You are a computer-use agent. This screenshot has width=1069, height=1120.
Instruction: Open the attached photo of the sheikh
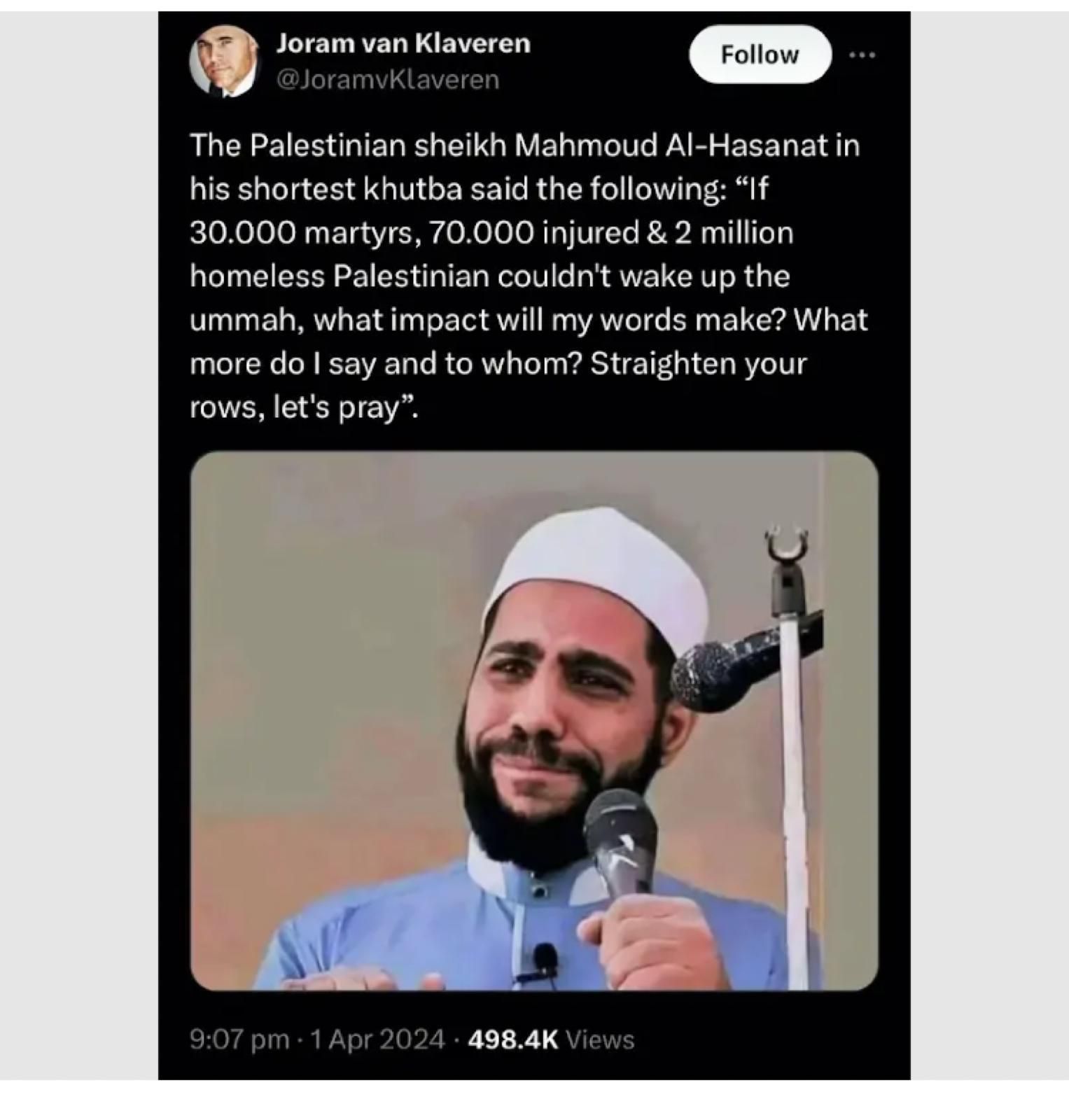pyautogui.click(x=534, y=721)
